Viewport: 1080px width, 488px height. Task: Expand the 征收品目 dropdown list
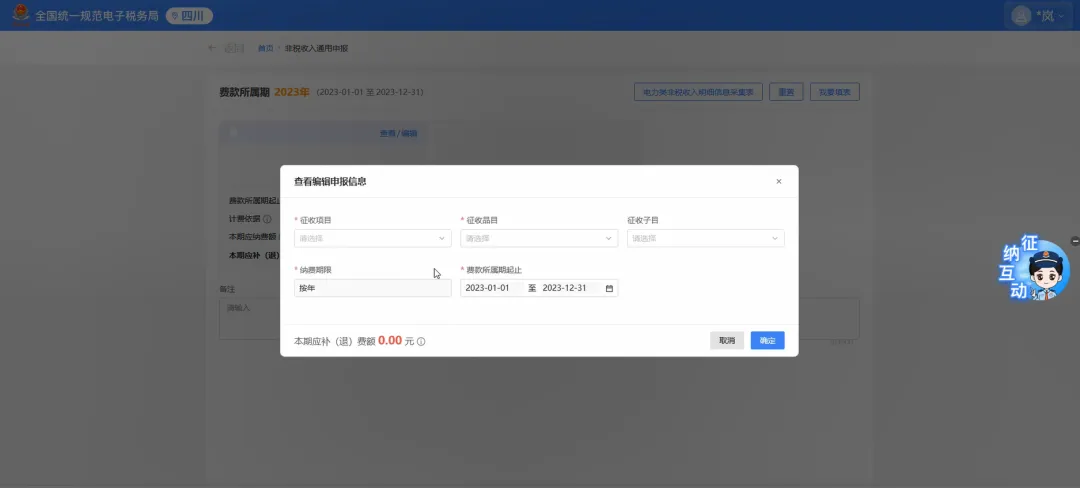tap(538, 239)
